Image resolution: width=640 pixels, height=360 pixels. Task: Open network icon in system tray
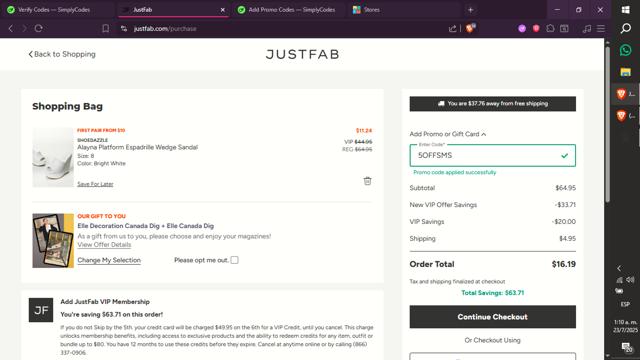(620, 280)
